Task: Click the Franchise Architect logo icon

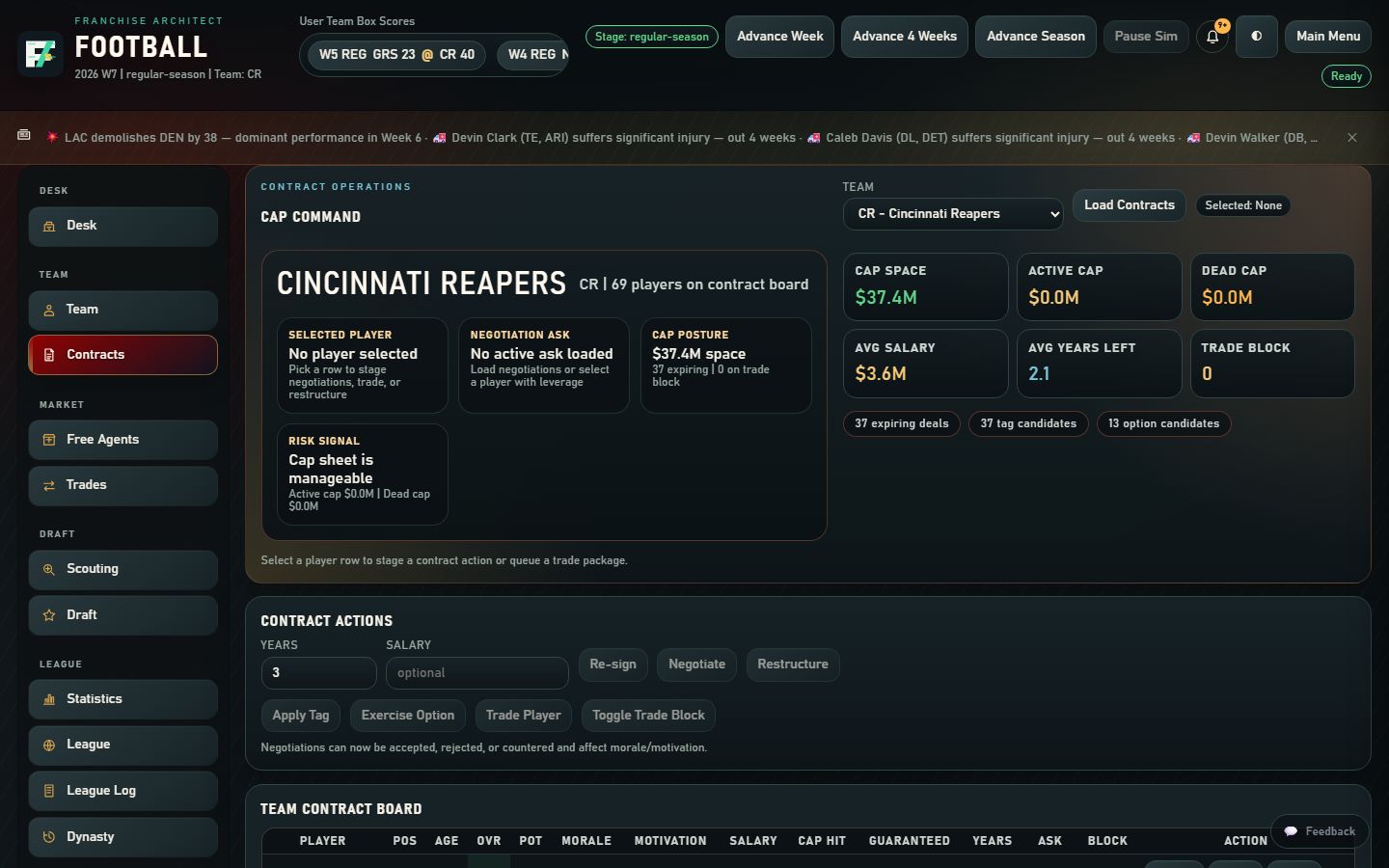Action: tap(41, 54)
